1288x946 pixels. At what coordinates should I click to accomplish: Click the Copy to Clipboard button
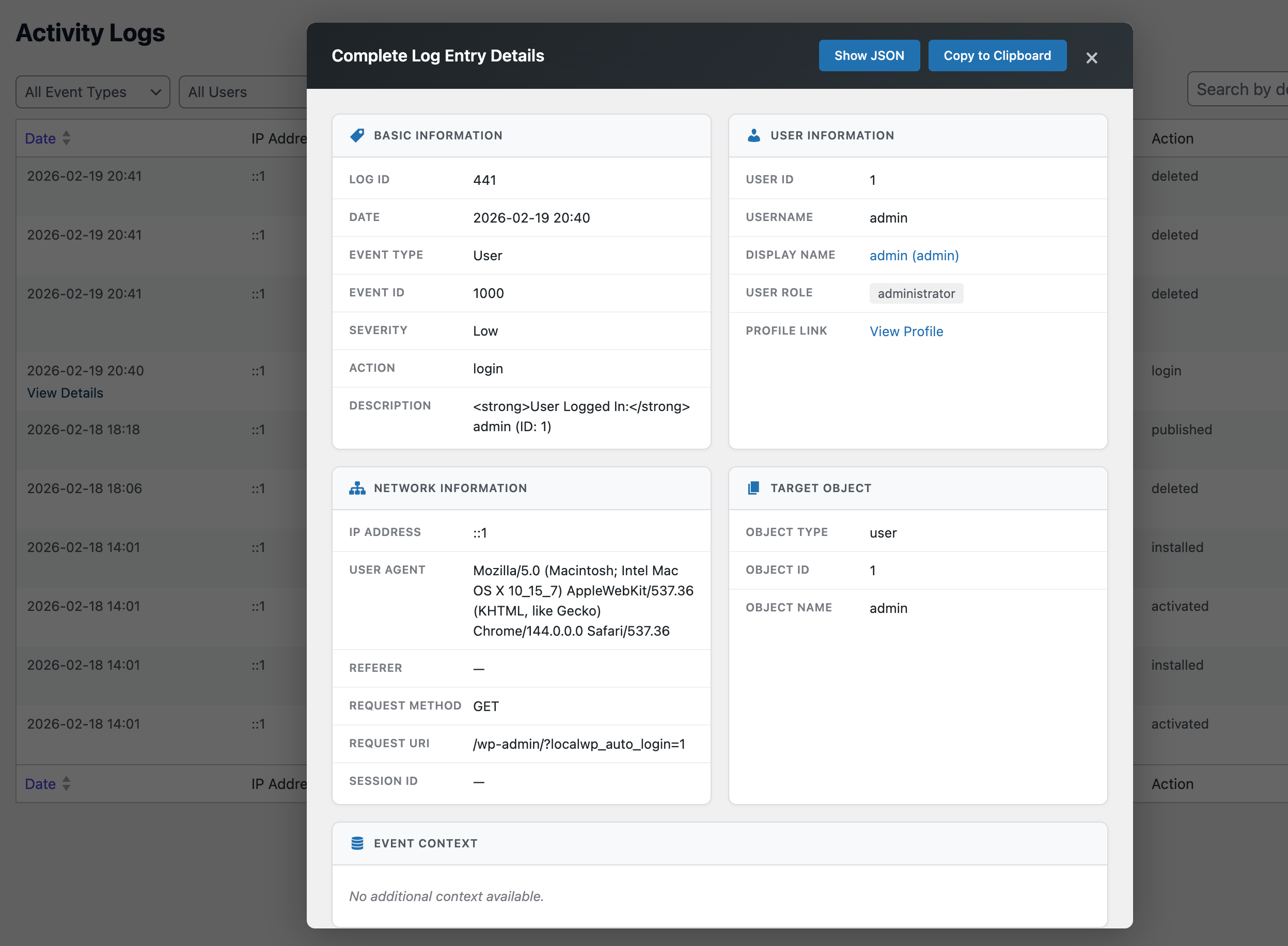click(997, 56)
